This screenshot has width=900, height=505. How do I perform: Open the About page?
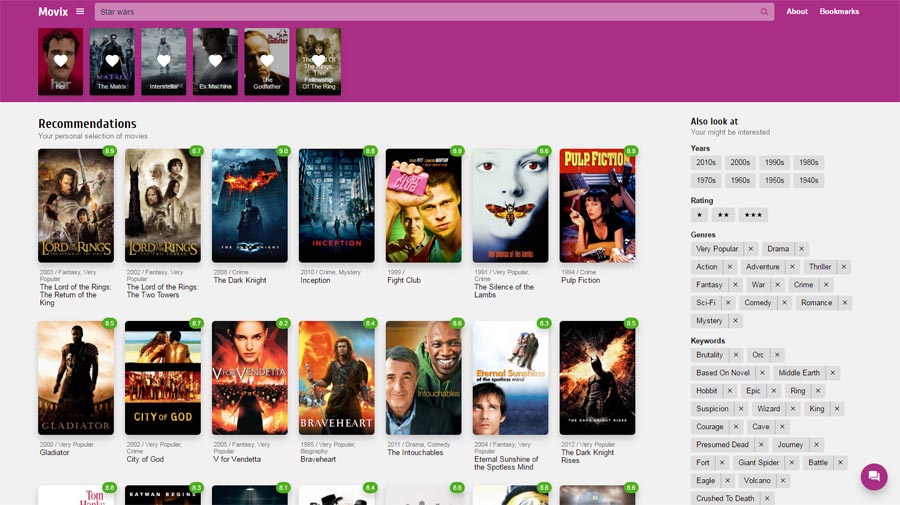coord(797,12)
